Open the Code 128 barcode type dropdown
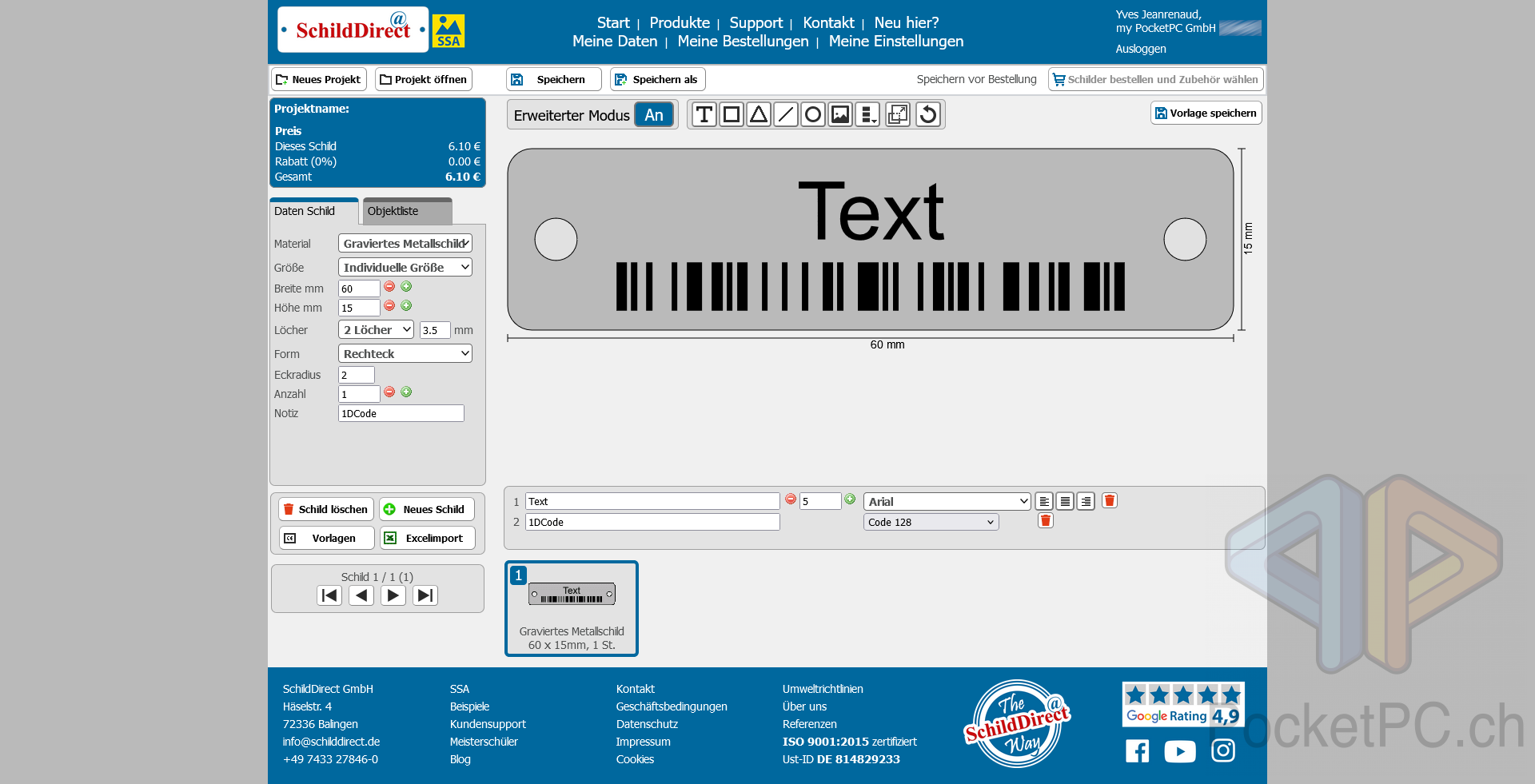 point(931,522)
